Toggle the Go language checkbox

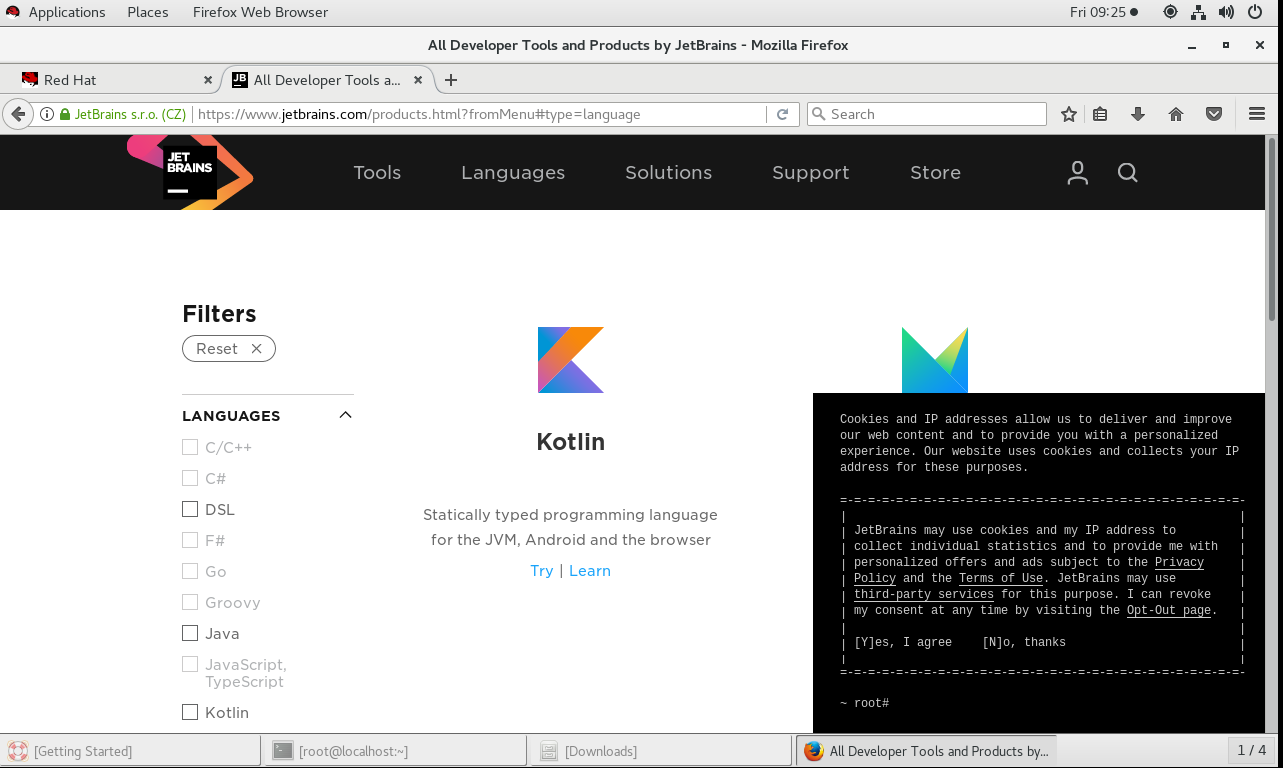click(190, 571)
